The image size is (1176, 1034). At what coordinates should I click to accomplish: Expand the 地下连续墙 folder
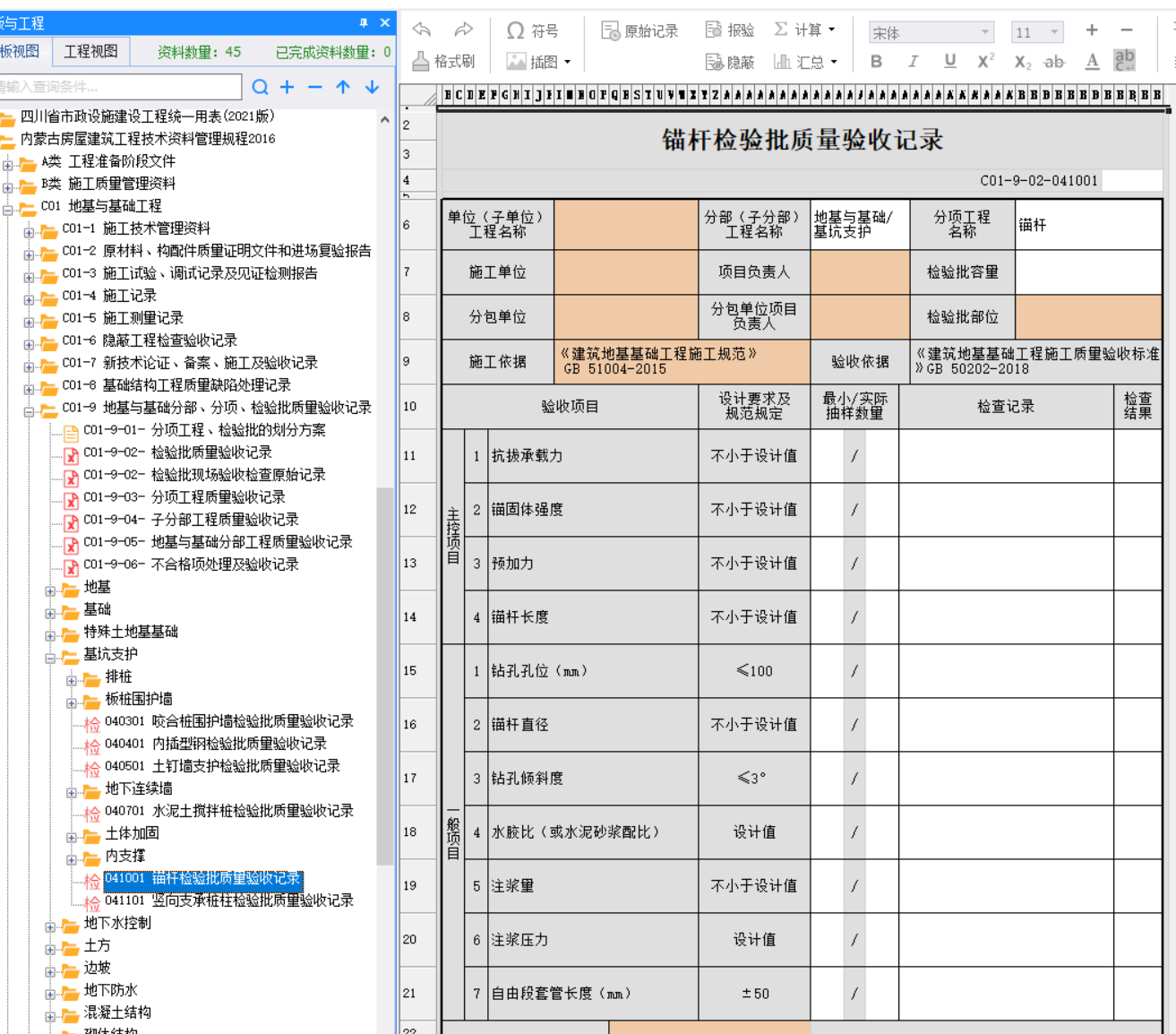coord(72,792)
